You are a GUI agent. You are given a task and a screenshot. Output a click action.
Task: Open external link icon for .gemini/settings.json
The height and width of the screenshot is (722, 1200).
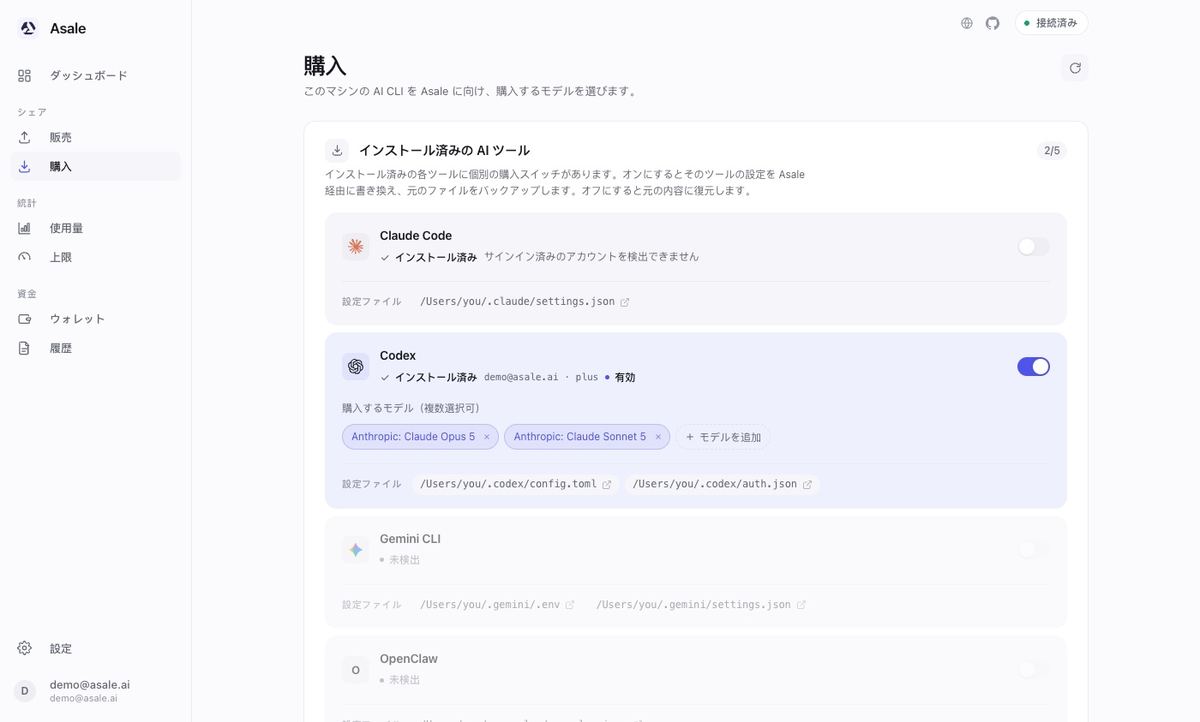pyautogui.click(x=801, y=605)
